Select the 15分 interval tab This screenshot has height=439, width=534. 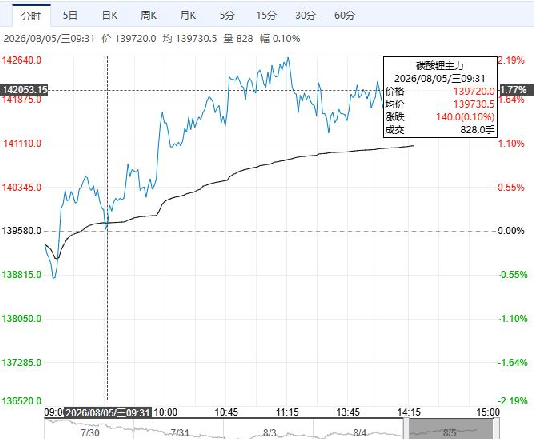(266, 15)
